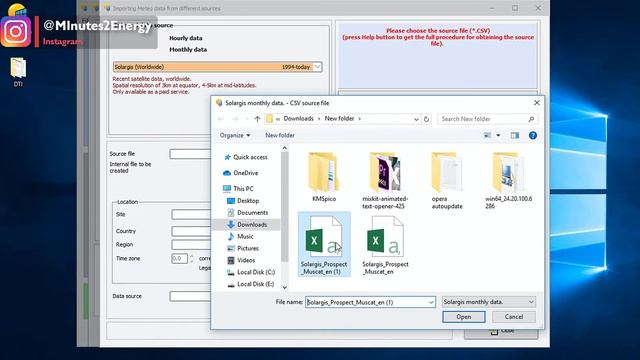Expand the File name dropdown
This screenshot has height=360, width=640.
[431, 302]
